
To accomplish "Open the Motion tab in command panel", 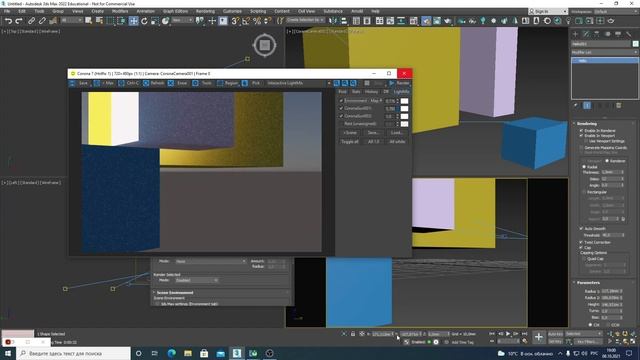I will coord(607,34).
